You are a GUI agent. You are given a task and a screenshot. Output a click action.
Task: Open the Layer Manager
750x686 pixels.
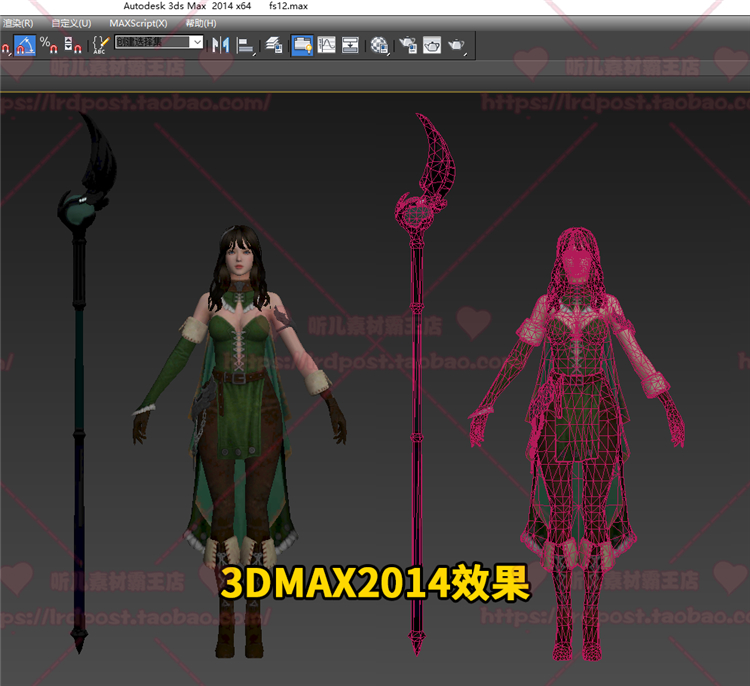(x=274, y=45)
